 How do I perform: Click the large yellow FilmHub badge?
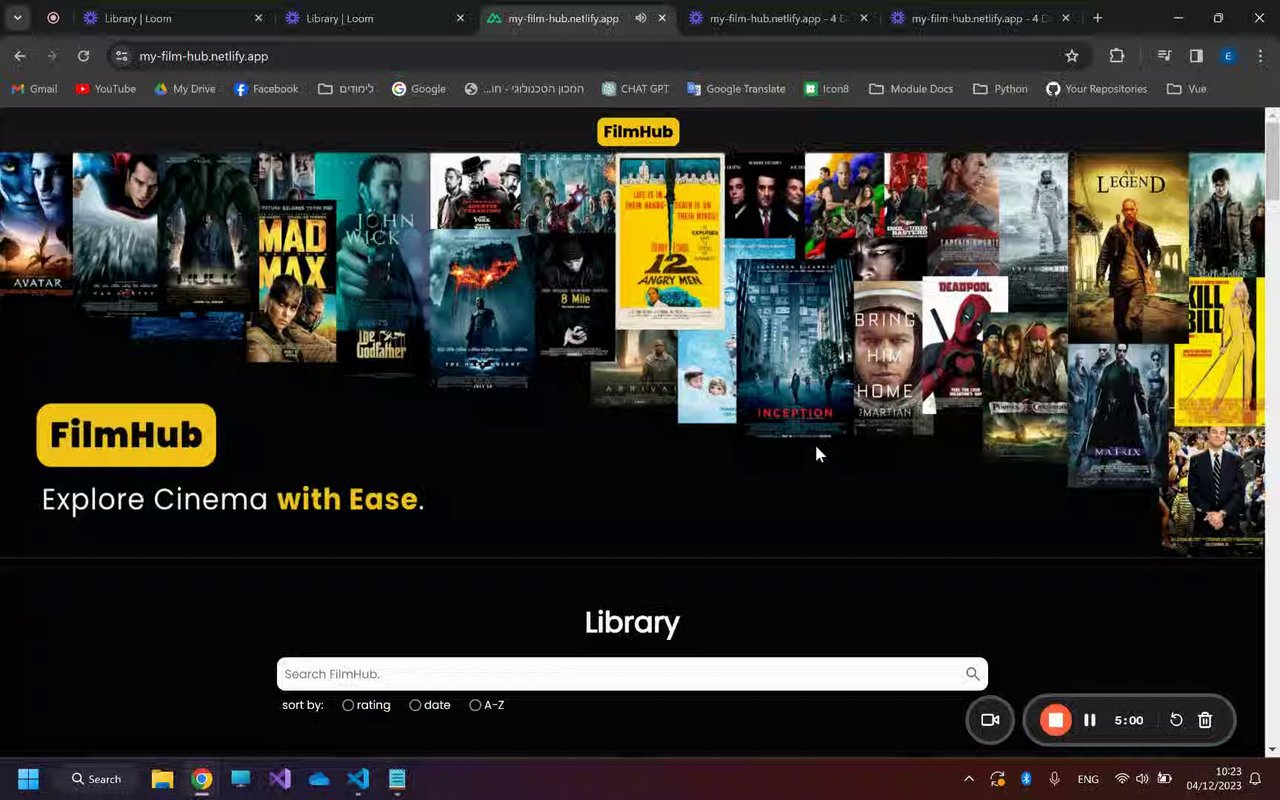126,435
